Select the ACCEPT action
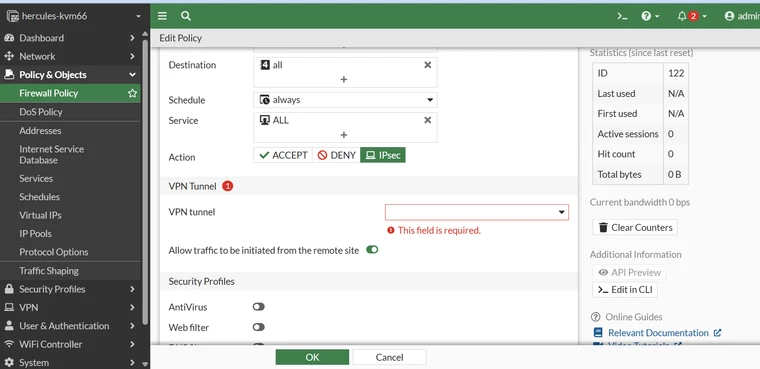Viewport: 760px width, 369px height. [x=283, y=155]
